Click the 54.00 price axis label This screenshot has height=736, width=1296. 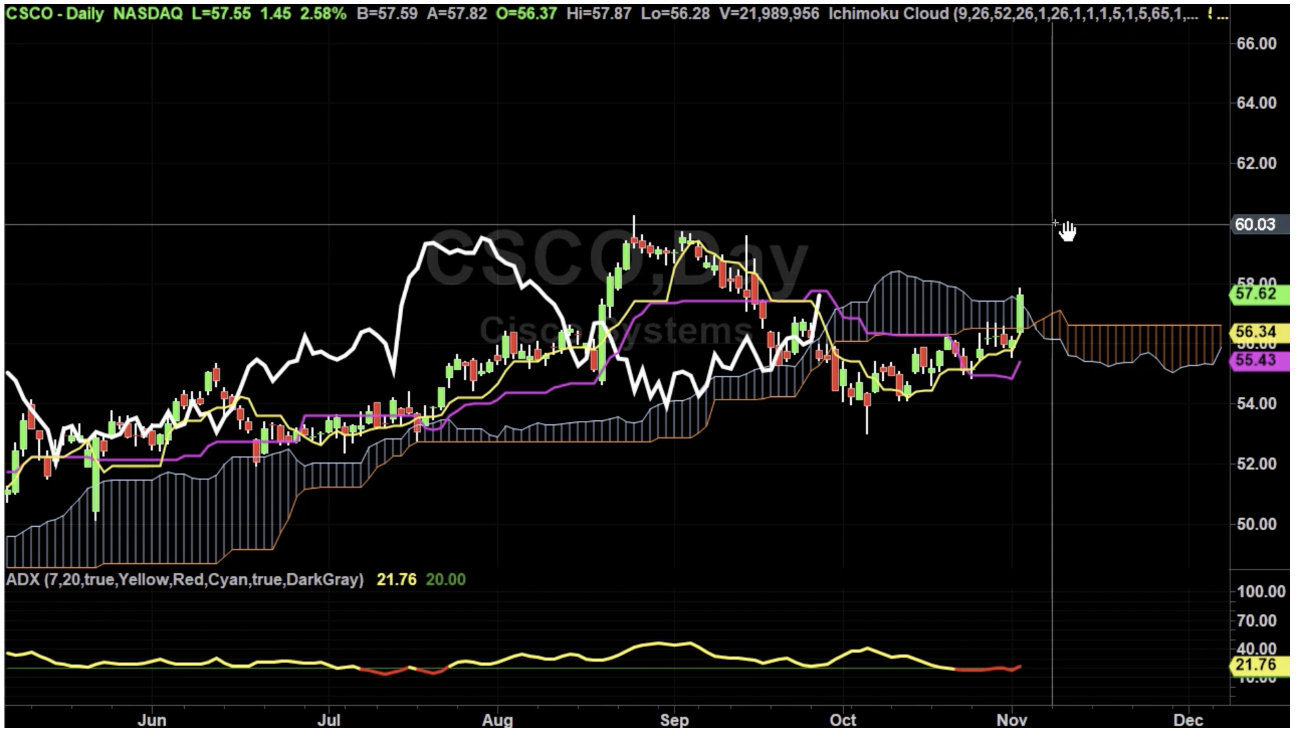click(x=1257, y=403)
